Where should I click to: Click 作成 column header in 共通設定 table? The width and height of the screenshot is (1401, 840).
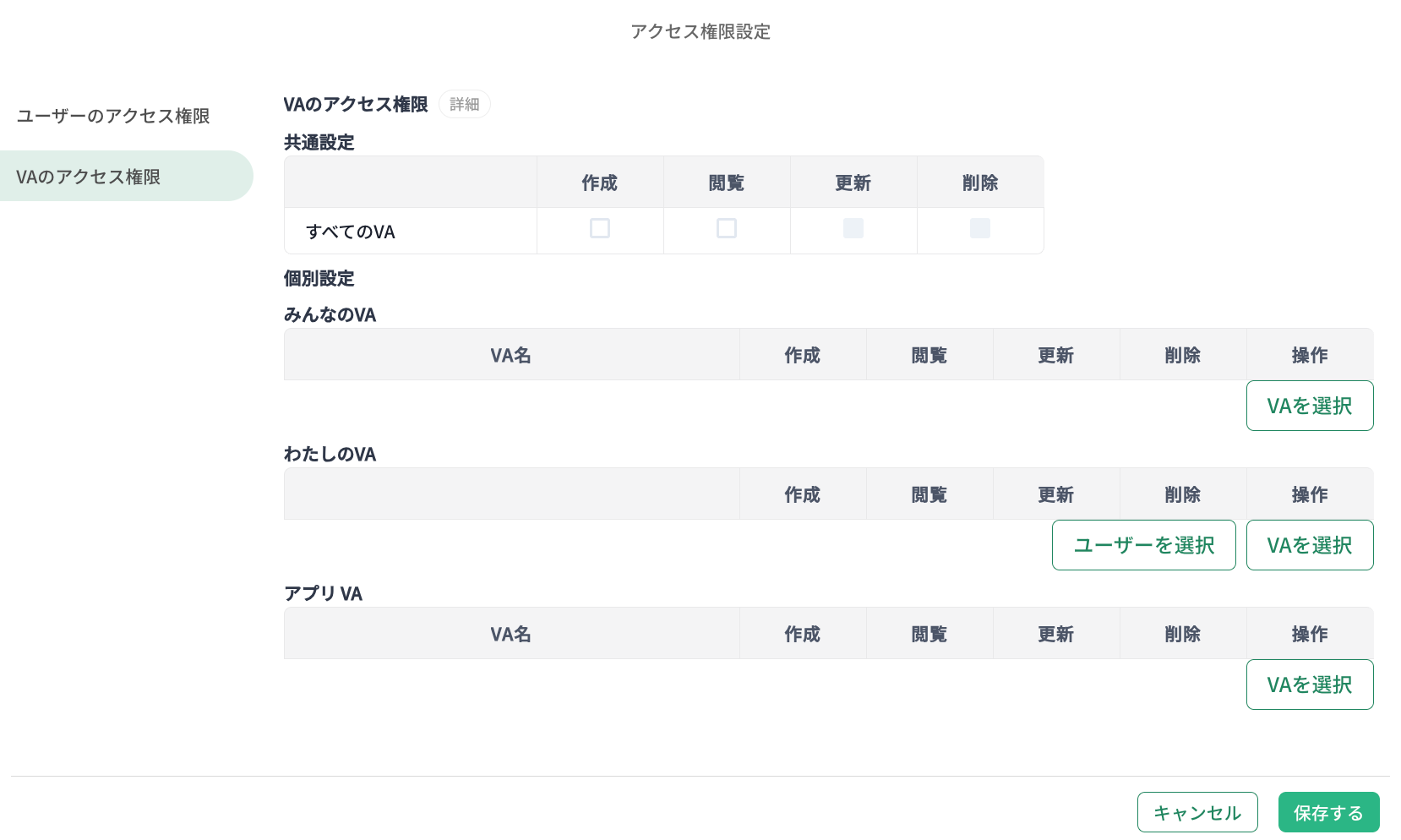click(600, 183)
